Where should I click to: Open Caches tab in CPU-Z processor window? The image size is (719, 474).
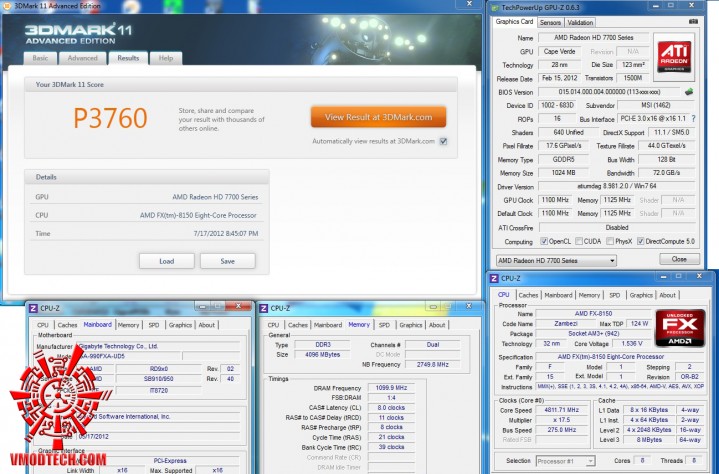[528, 295]
